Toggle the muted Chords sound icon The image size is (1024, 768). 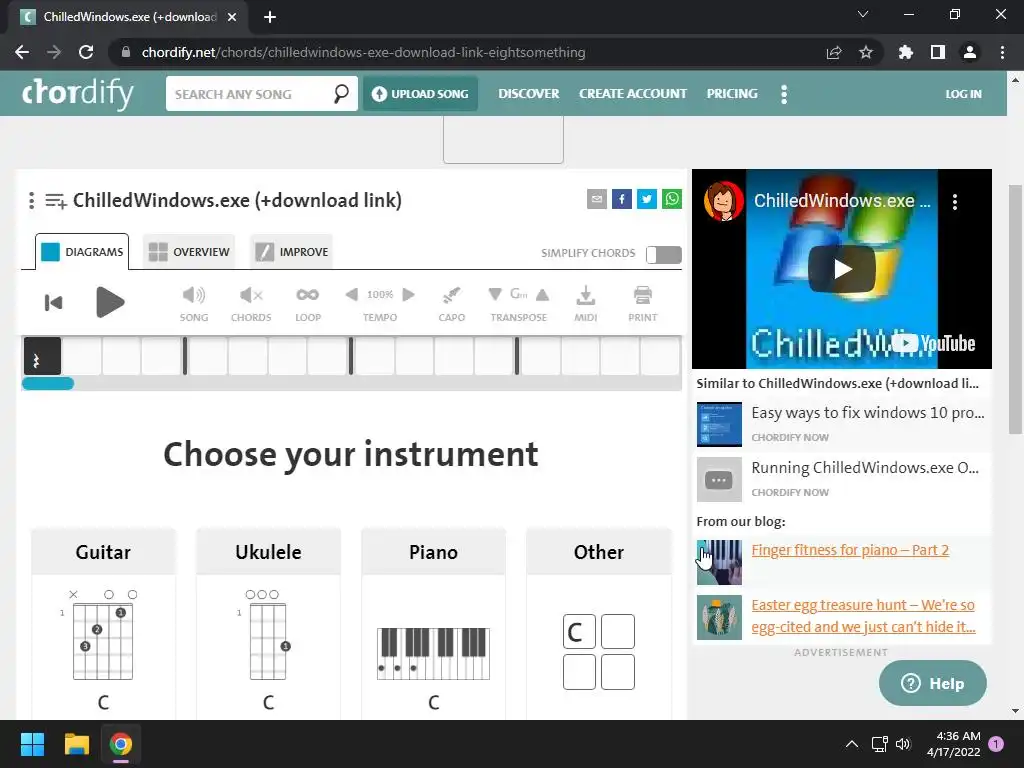251,295
